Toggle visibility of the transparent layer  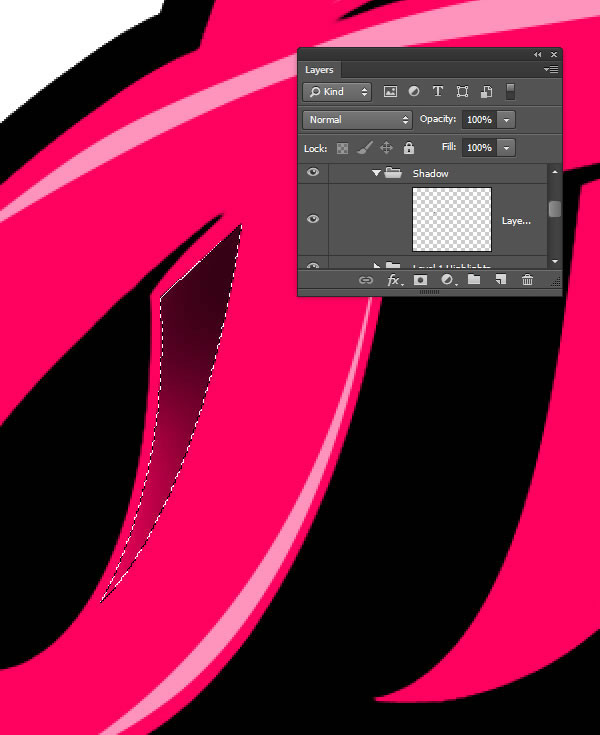point(313,219)
